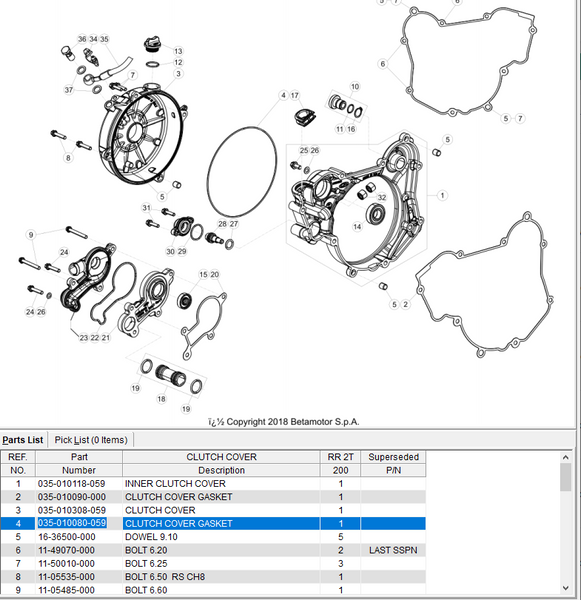The image size is (581, 600).
Task: Click callout number 31 in diagram
Action: pos(147,208)
